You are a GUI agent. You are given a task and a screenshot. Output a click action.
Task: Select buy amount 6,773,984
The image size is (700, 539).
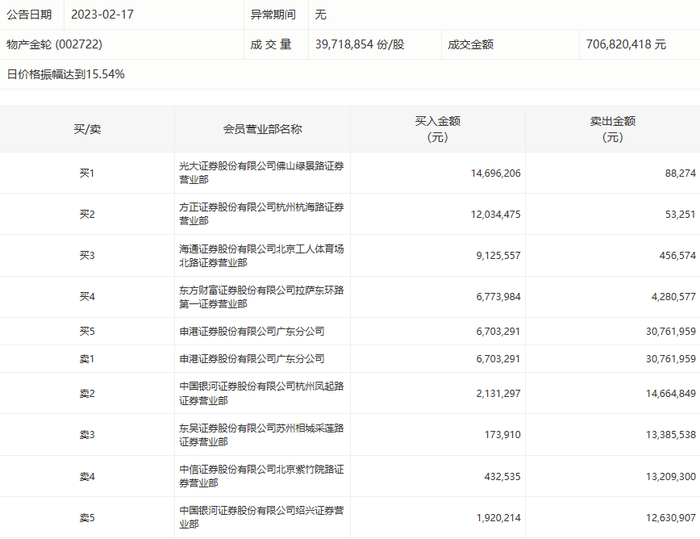point(498,297)
